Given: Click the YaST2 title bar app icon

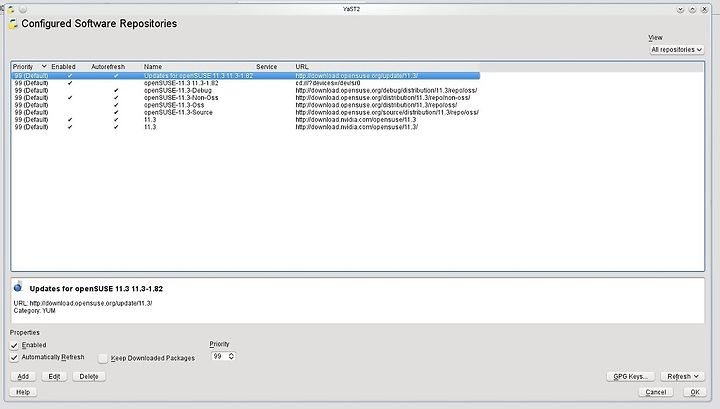Looking at the screenshot, I should coord(11,9).
